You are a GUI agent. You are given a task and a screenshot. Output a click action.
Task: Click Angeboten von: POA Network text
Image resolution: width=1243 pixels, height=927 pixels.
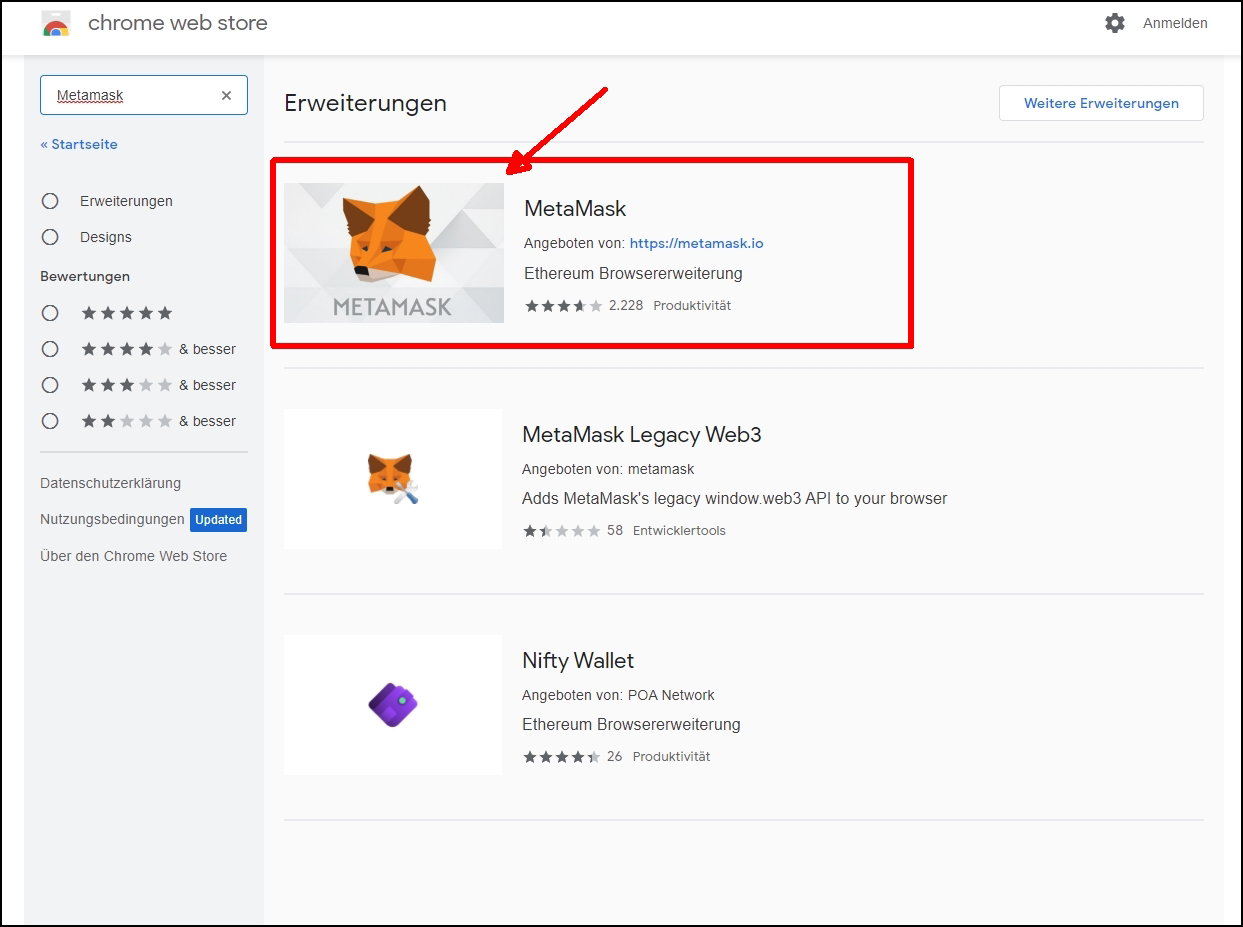(618, 695)
